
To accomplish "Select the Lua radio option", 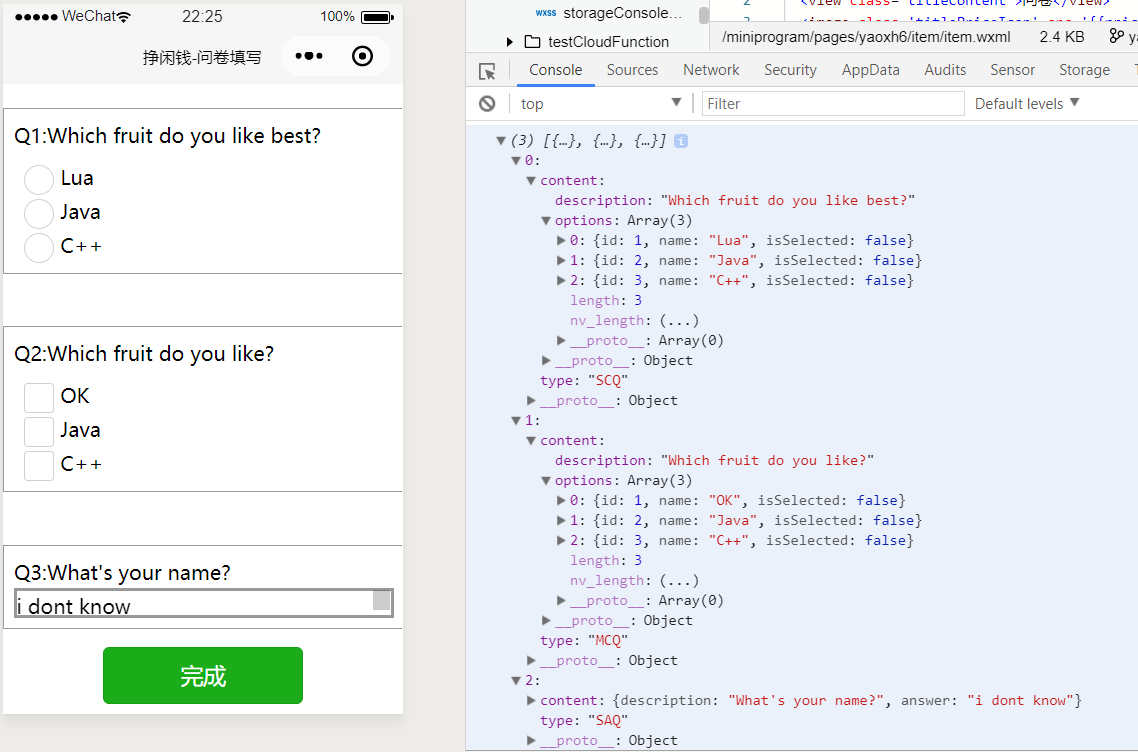I will tap(39, 179).
